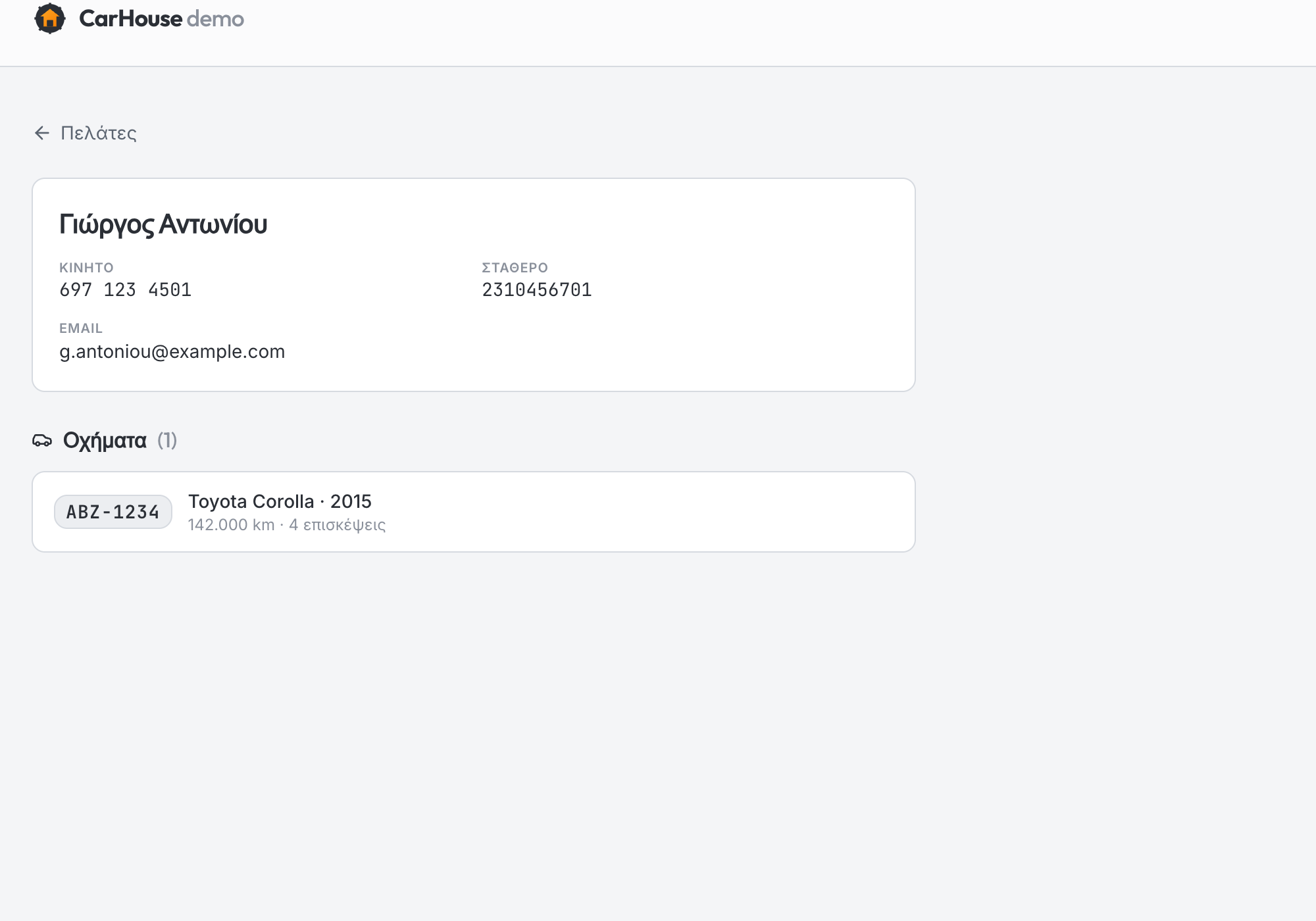
Task: Click the email g.antoniou@example.com
Action: click(x=172, y=351)
